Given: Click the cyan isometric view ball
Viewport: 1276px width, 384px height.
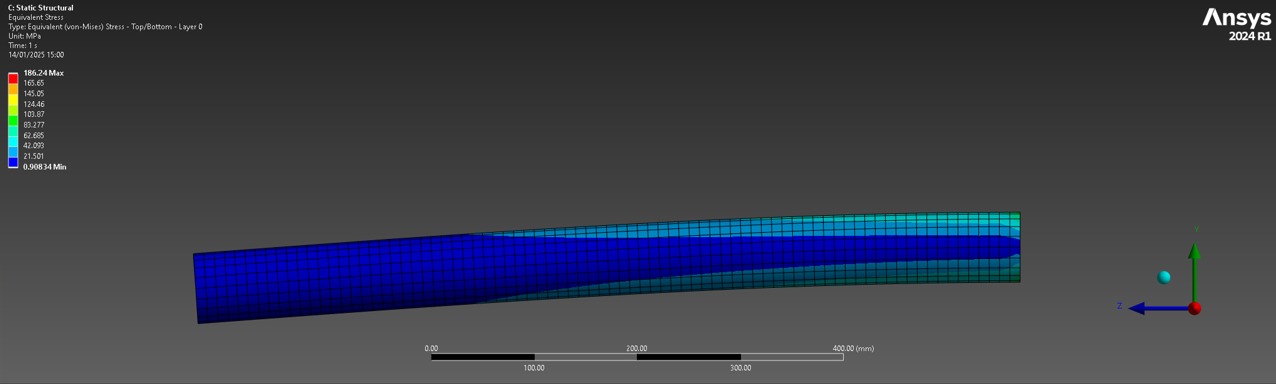Looking at the screenshot, I should click(x=1164, y=277).
